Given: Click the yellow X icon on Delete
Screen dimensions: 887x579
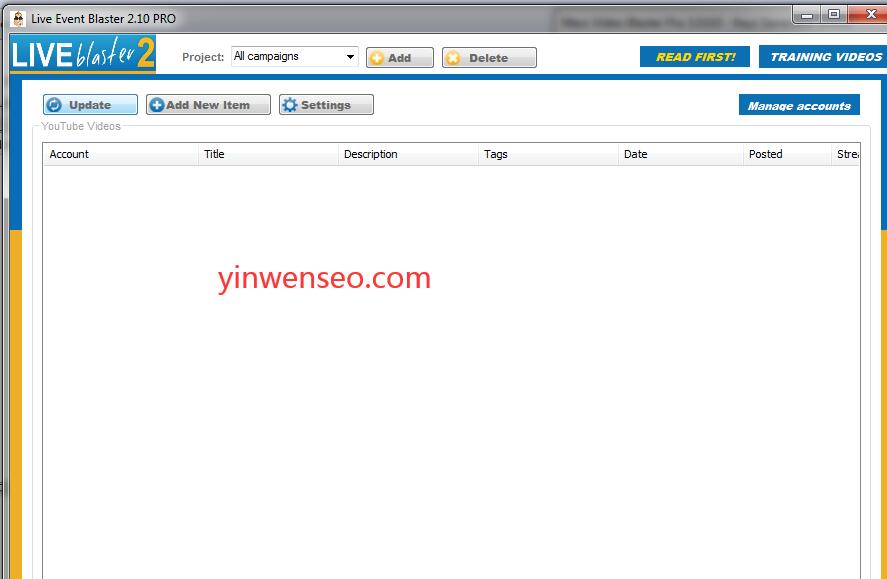Looking at the screenshot, I should (453, 58).
